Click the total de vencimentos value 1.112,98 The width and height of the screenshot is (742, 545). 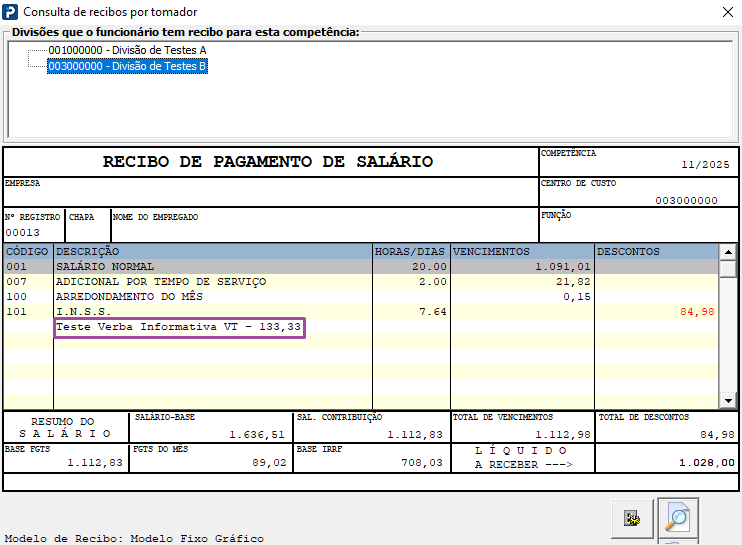click(563, 435)
